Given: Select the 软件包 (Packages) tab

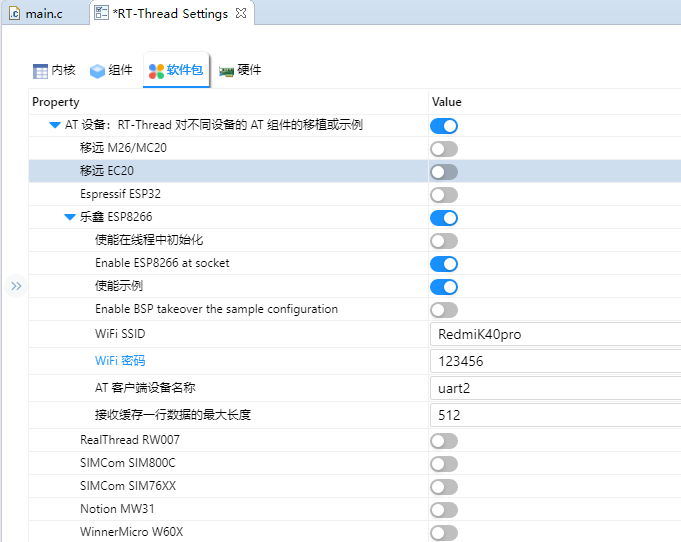Looking at the screenshot, I should pyautogui.click(x=176, y=70).
